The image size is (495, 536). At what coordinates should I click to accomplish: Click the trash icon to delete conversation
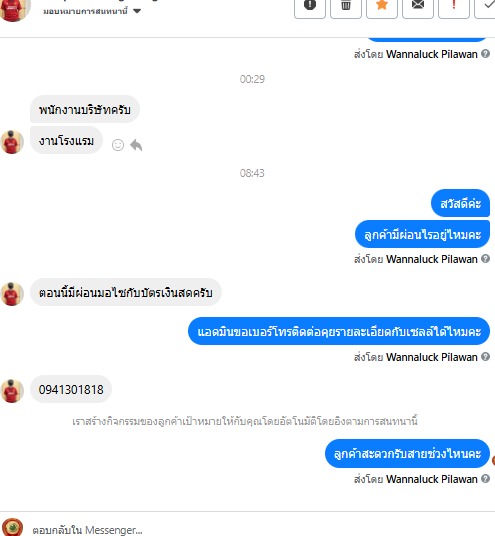(346, 6)
